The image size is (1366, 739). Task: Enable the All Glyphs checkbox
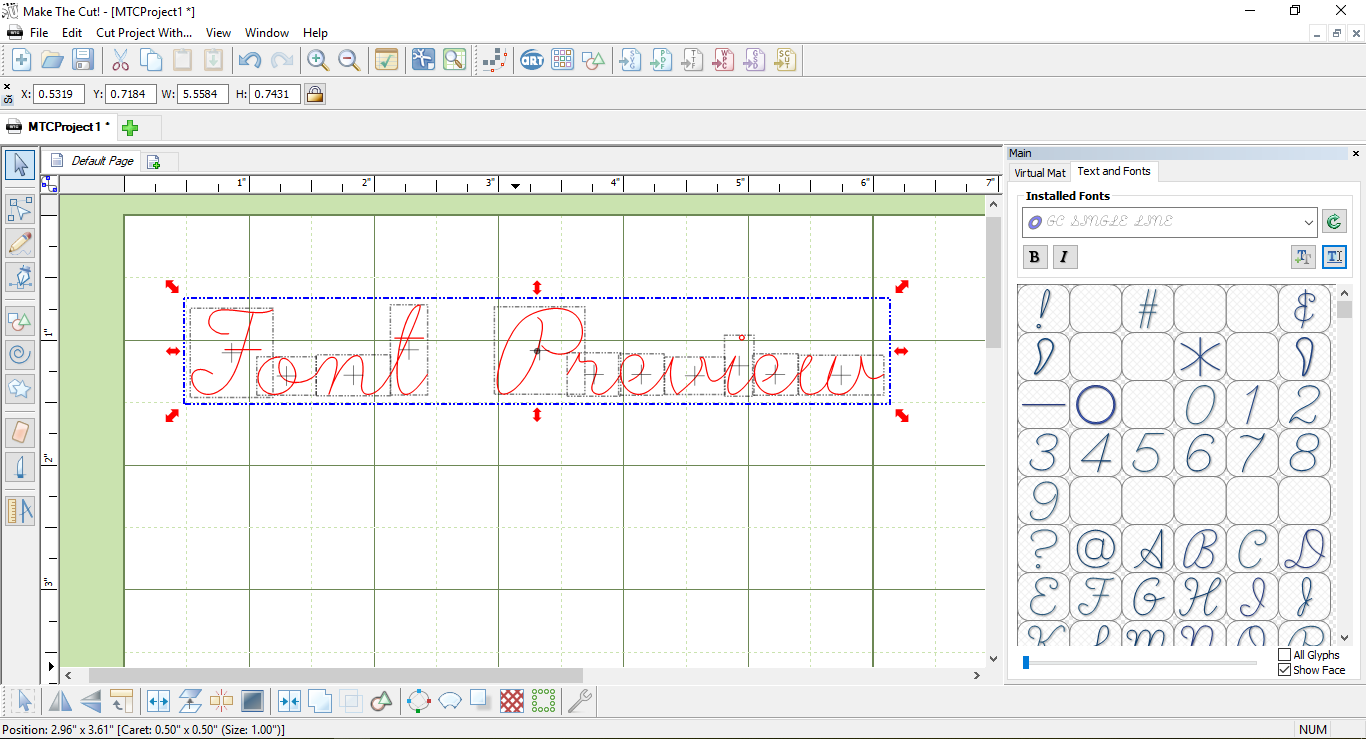click(1285, 655)
